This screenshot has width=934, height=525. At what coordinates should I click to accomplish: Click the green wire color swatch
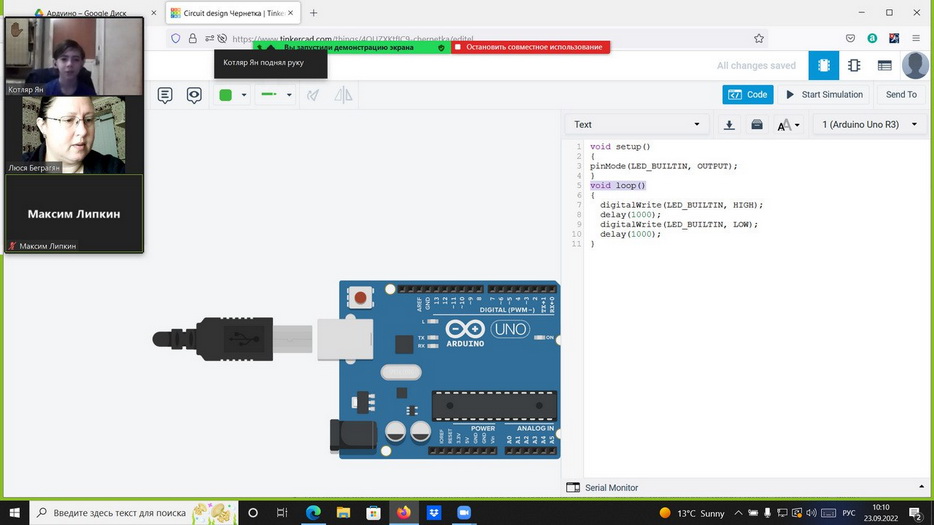point(226,95)
